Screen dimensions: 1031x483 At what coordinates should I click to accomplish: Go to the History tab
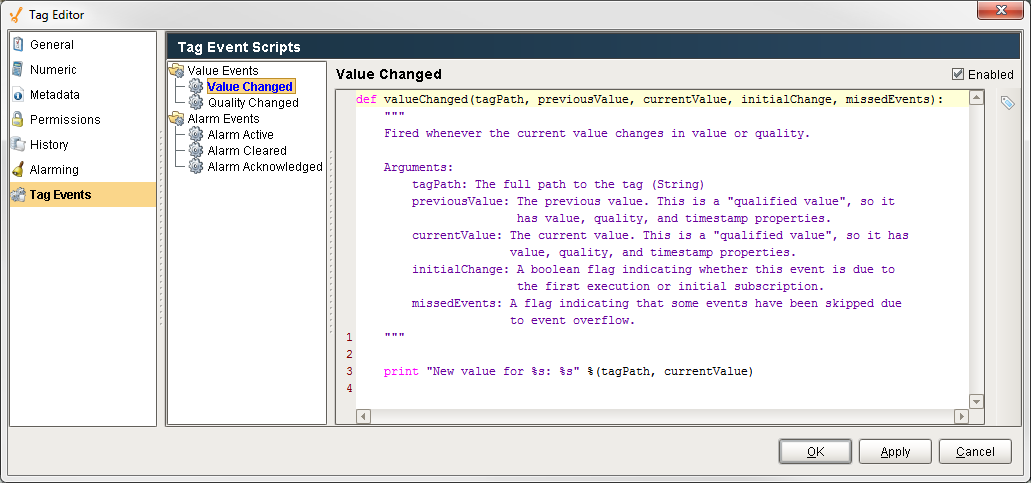tap(83, 145)
